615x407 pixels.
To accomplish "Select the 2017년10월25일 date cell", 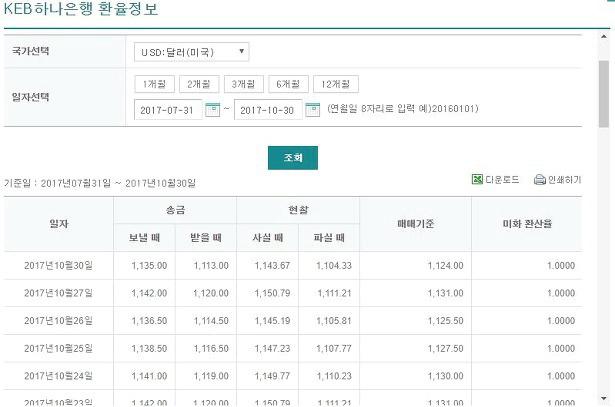I will click(x=59, y=348).
